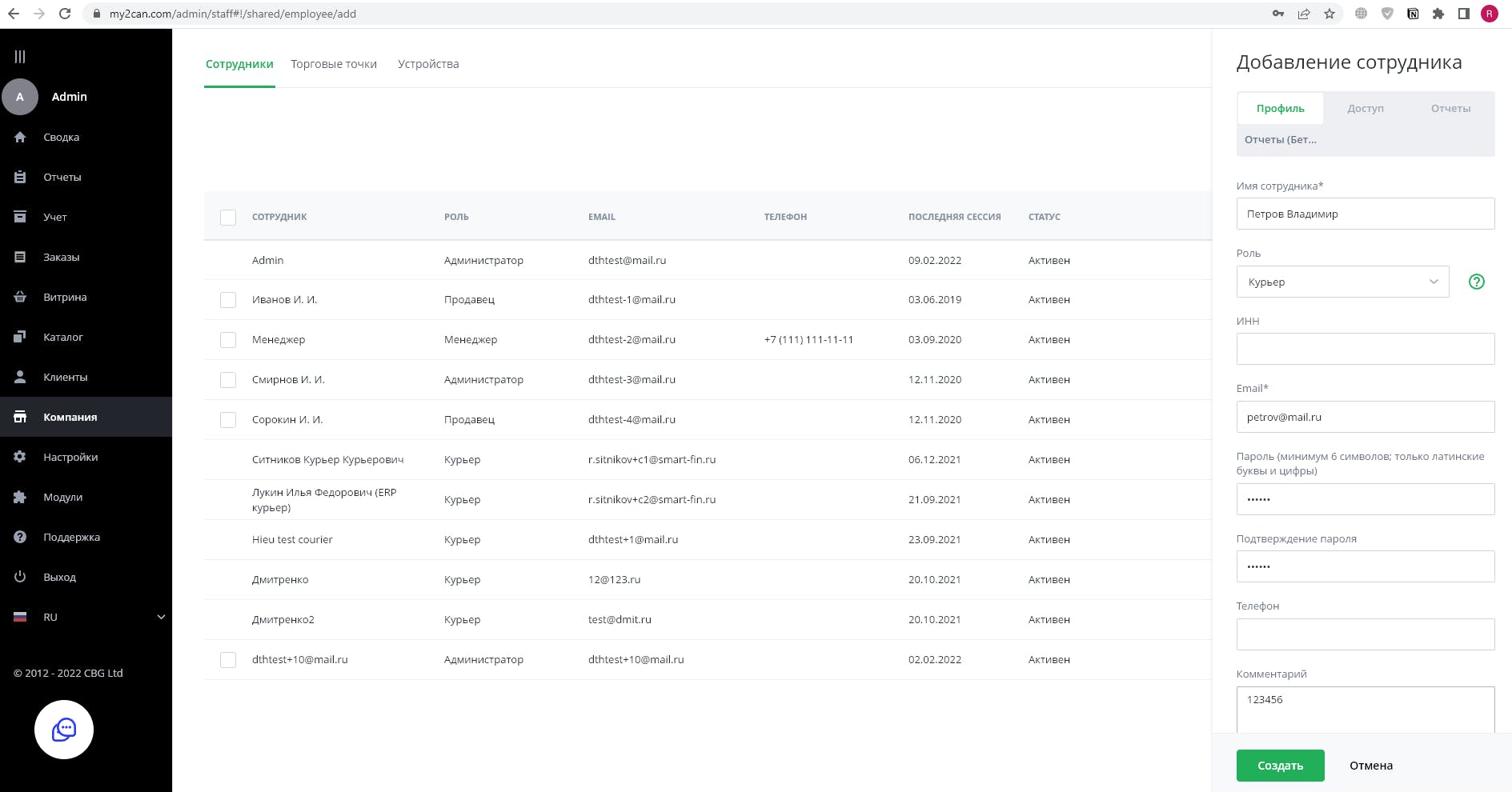Image resolution: width=1512 pixels, height=792 pixels.
Task: Click the Email input field
Action: tap(1366, 417)
